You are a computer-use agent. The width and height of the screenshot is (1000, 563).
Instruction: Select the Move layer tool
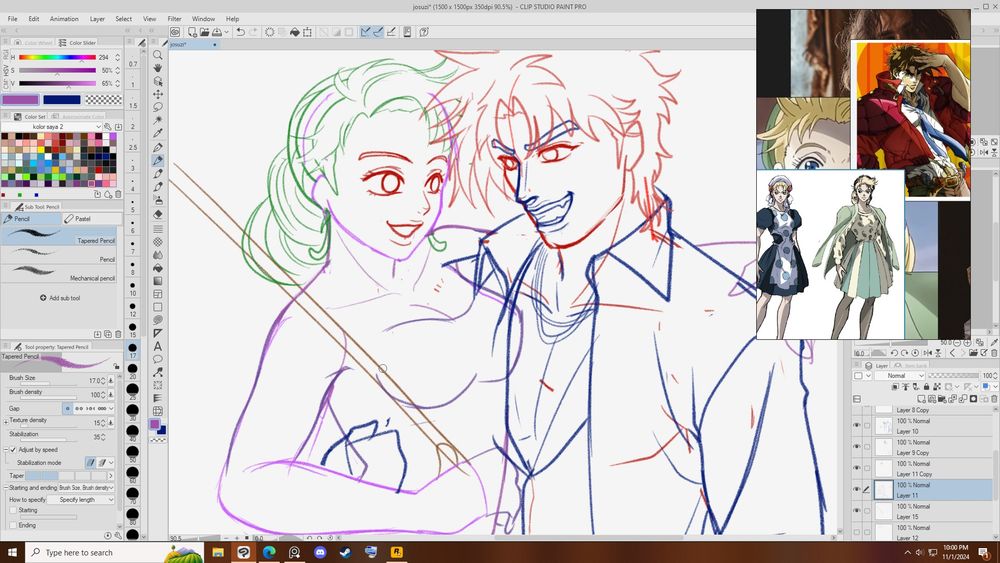(x=158, y=94)
